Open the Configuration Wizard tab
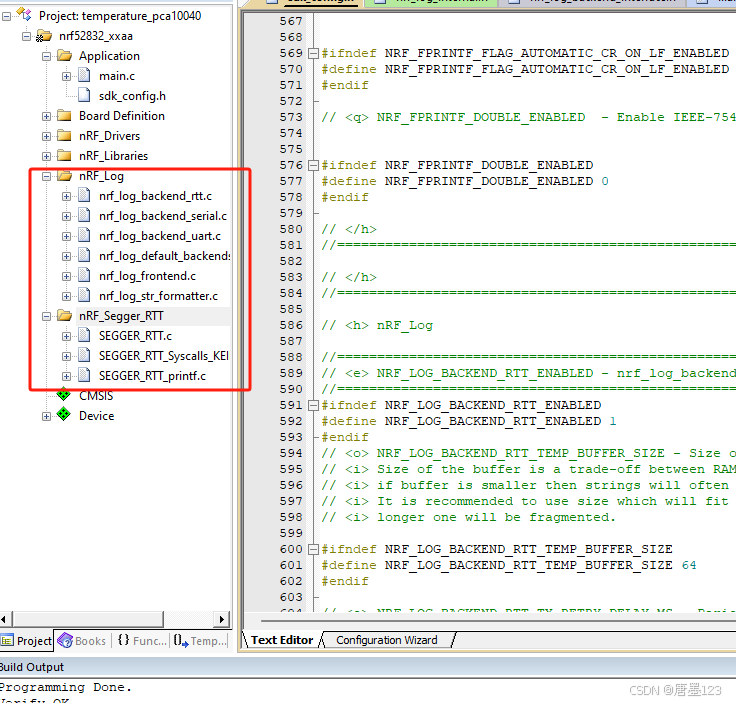This screenshot has height=703, width=736. (x=387, y=641)
